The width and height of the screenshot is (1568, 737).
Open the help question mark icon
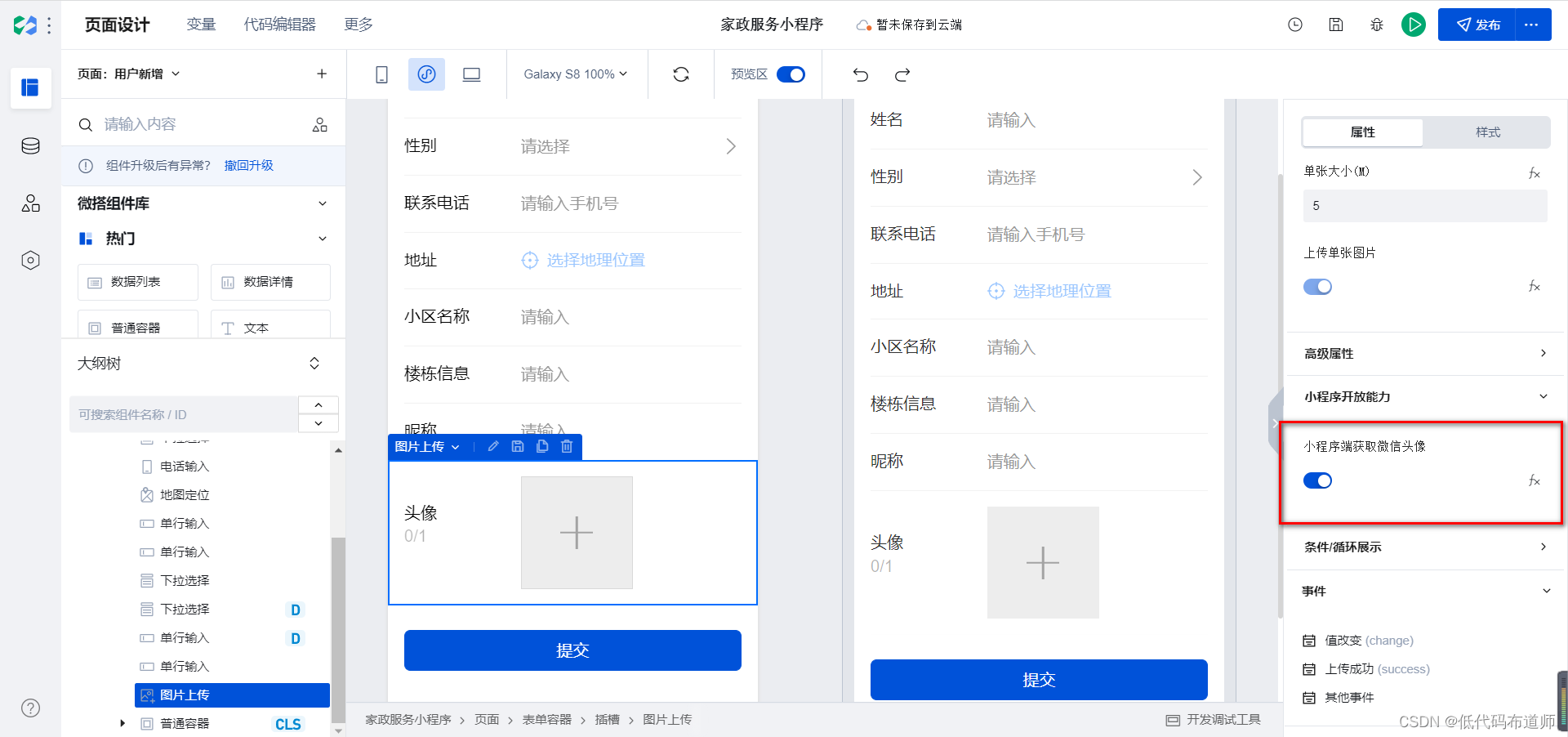[x=30, y=708]
